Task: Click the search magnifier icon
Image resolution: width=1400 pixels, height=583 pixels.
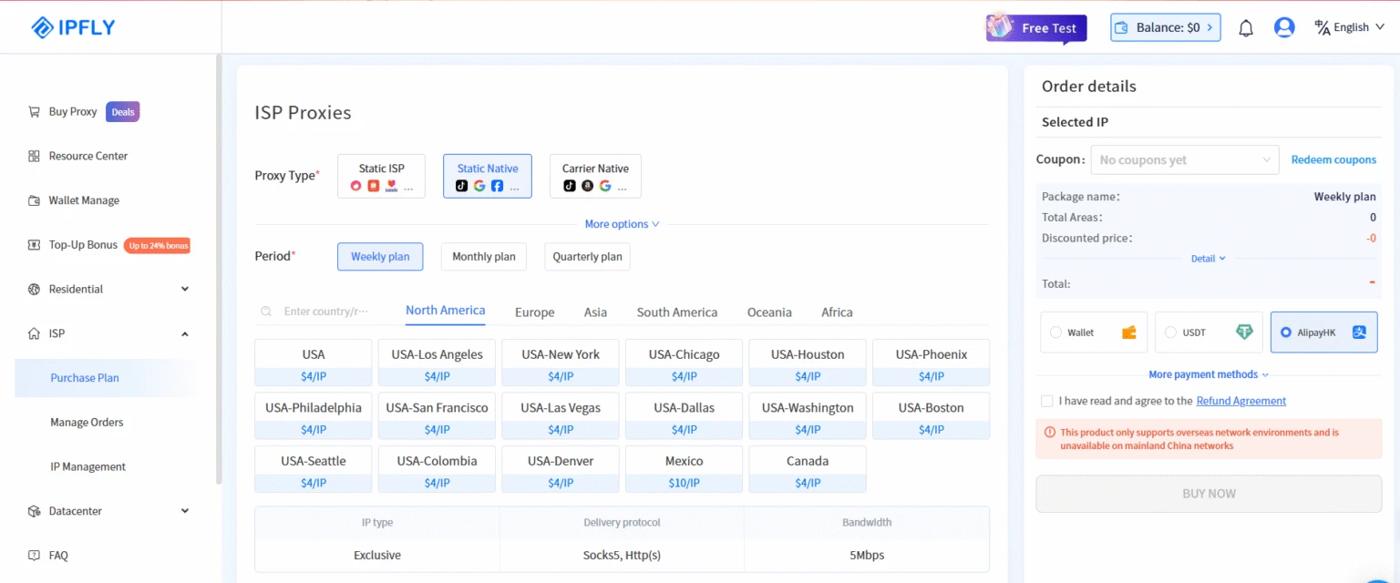Action: tap(266, 312)
